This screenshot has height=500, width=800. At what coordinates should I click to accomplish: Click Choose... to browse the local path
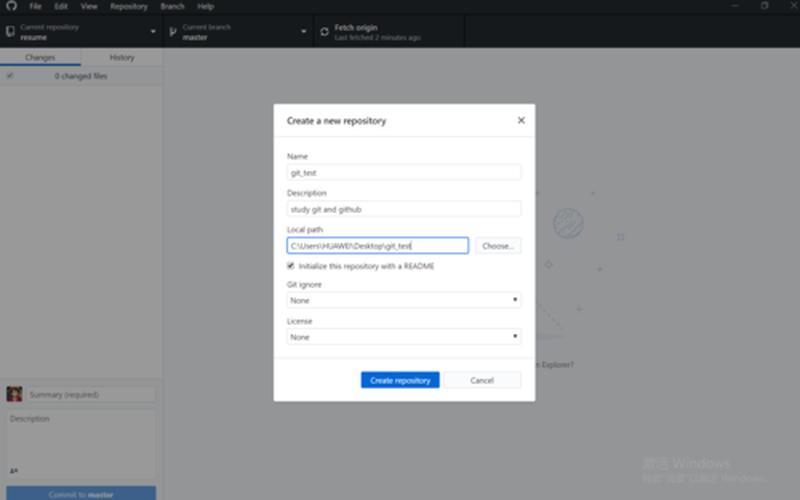498,245
